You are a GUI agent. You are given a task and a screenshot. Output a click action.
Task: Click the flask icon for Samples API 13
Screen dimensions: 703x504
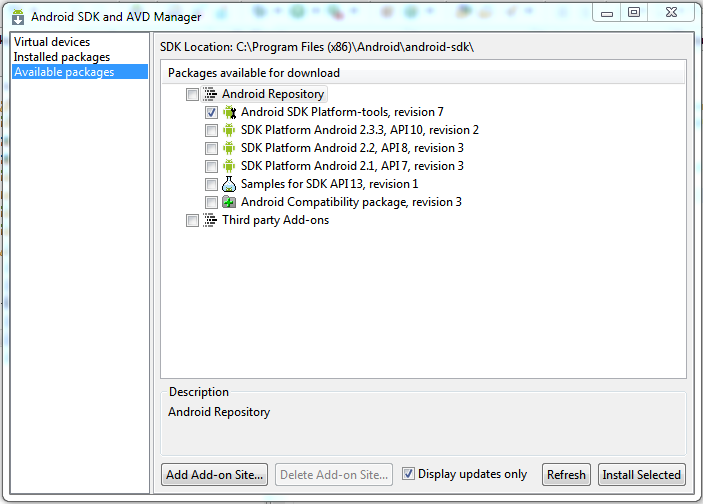229,184
